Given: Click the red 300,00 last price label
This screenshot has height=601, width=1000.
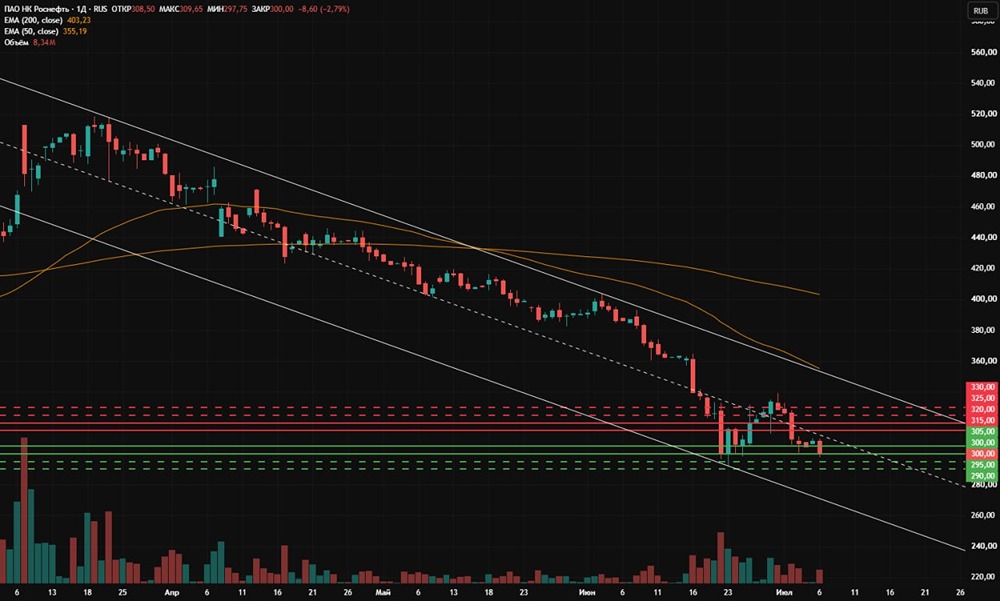Looking at the screenshot, I should coord(983,454).
